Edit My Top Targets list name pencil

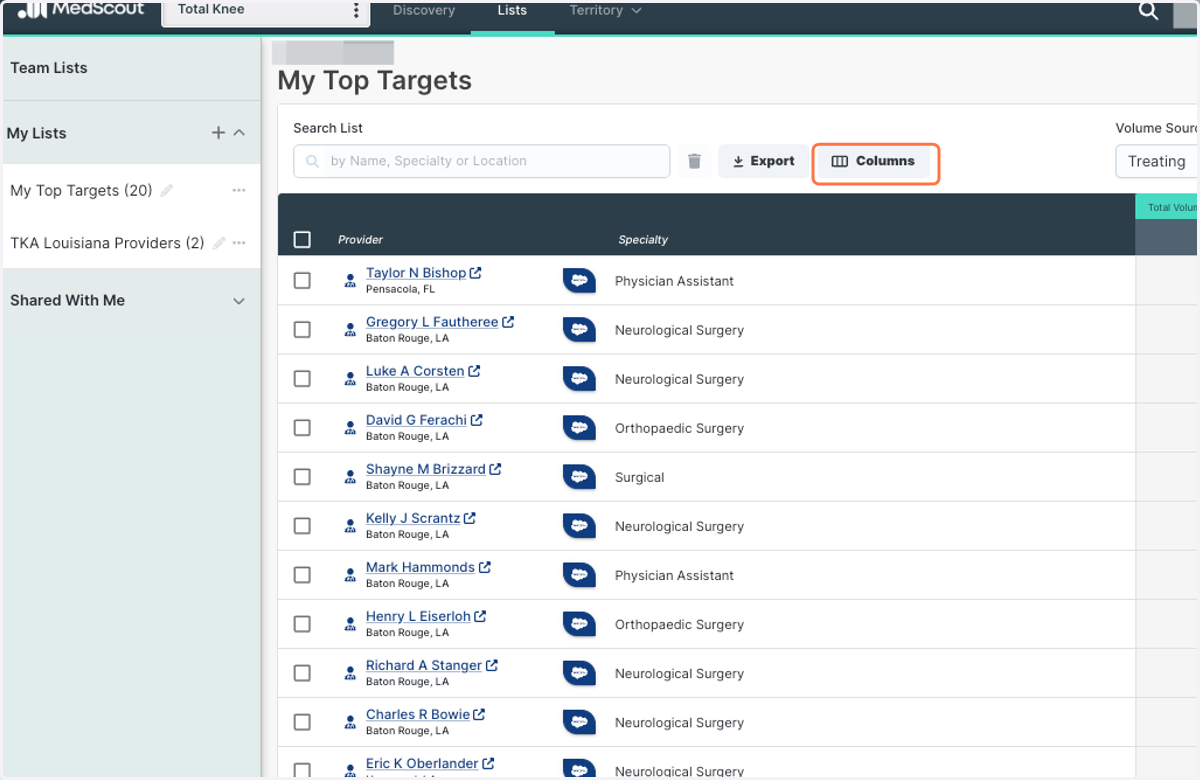click(167, 190)
